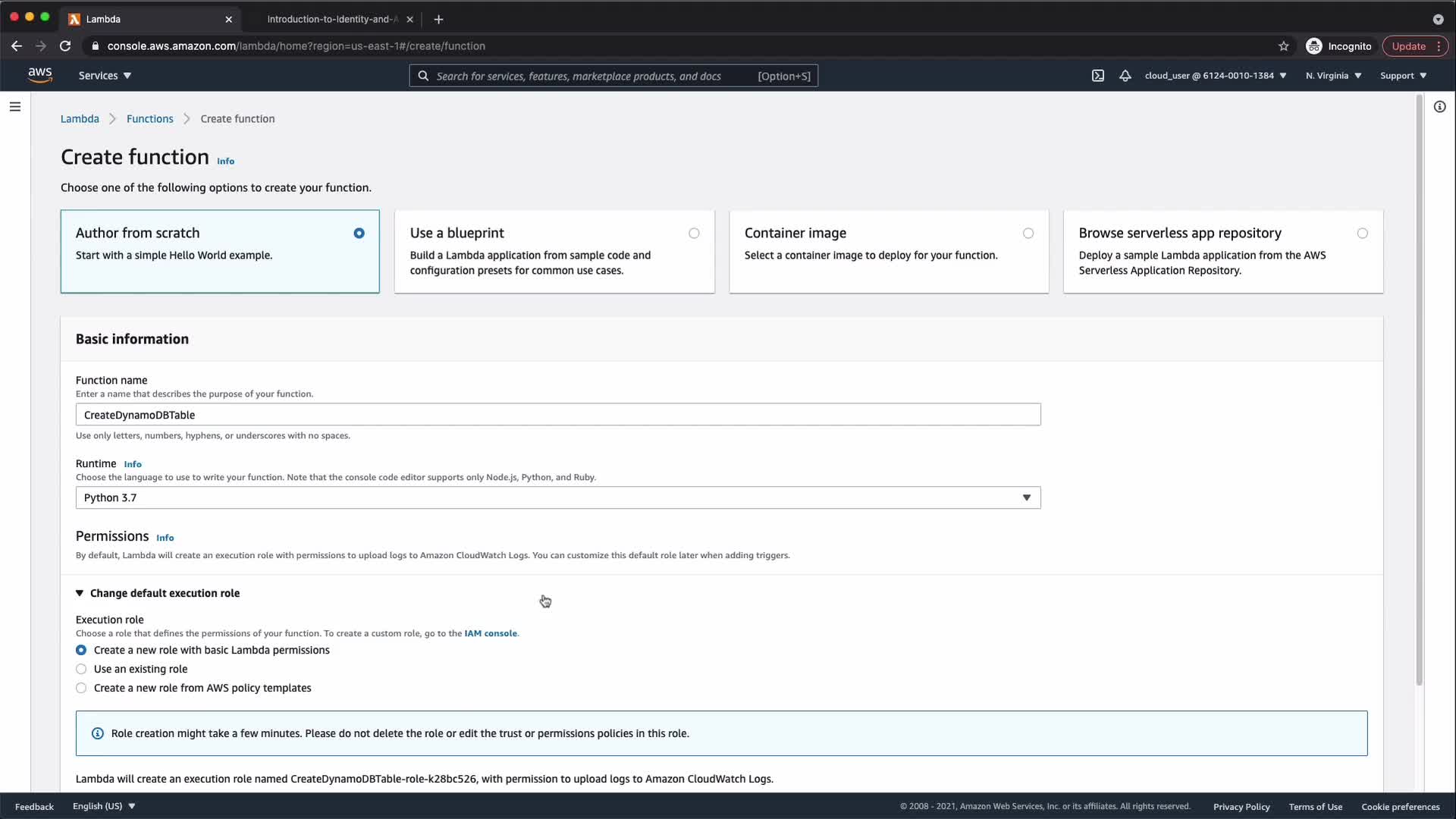Click the browser back arrow
Viewport: 1456px width, 819px height.
point(17,46)
